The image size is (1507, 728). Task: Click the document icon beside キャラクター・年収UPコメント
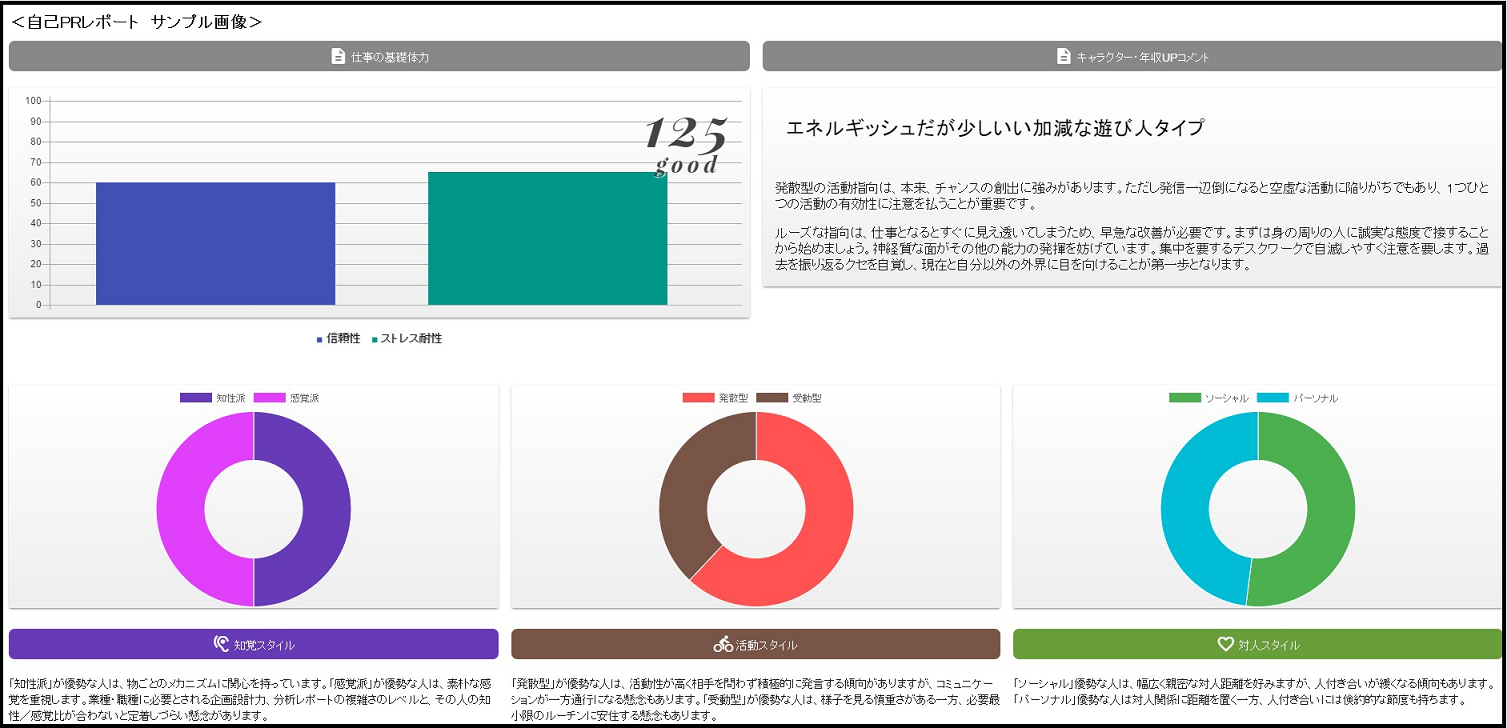1063,57
